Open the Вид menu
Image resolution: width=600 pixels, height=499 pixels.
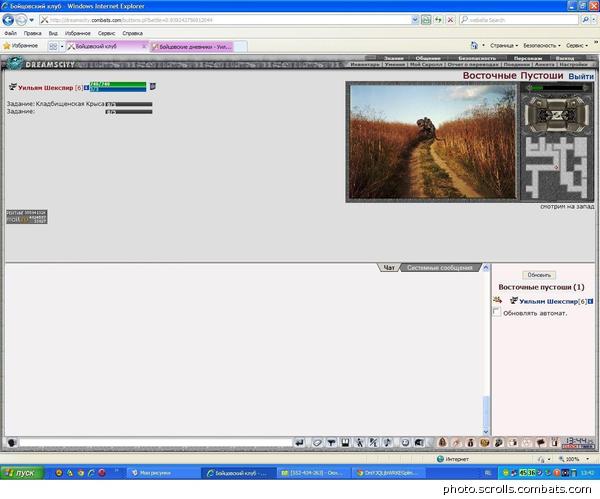[53, 33]
